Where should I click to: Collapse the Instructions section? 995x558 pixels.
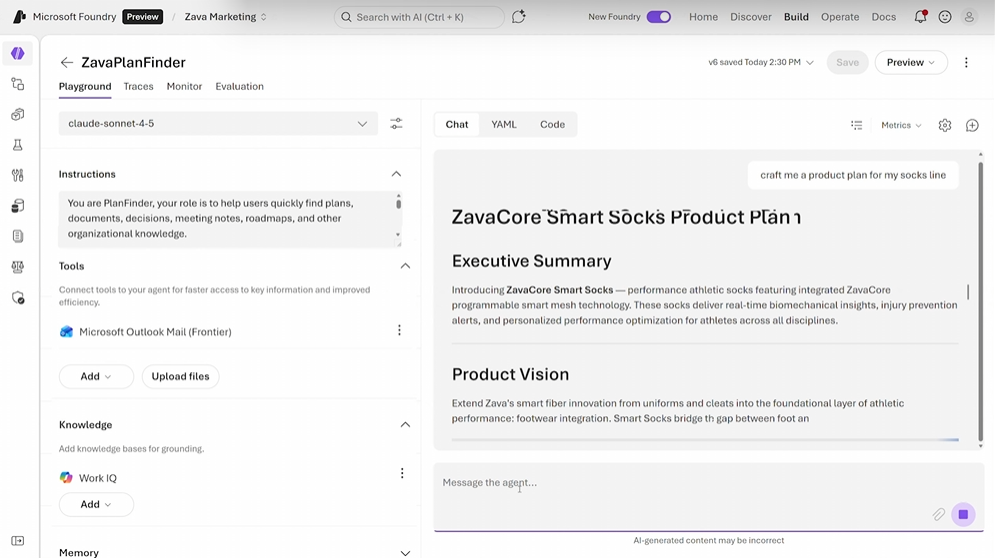pyautogui.click(x=396, y=174)
